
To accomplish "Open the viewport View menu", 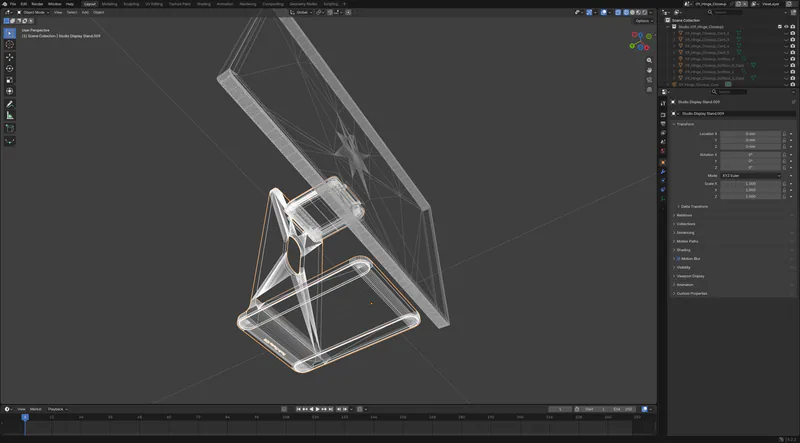I will (58, 12).
